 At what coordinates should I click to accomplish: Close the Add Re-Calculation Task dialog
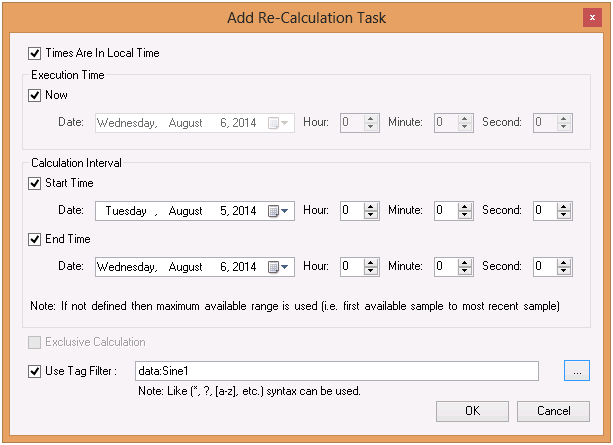click(592, 16)
